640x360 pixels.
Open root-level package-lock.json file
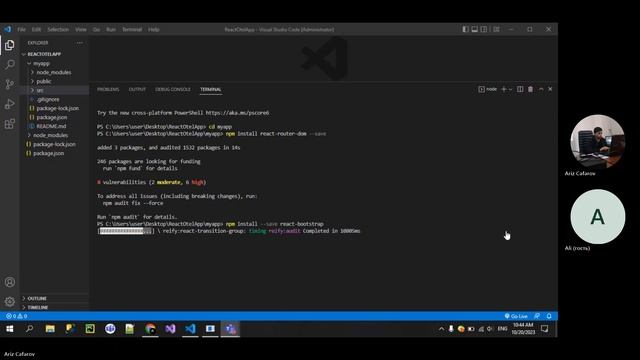54,144
